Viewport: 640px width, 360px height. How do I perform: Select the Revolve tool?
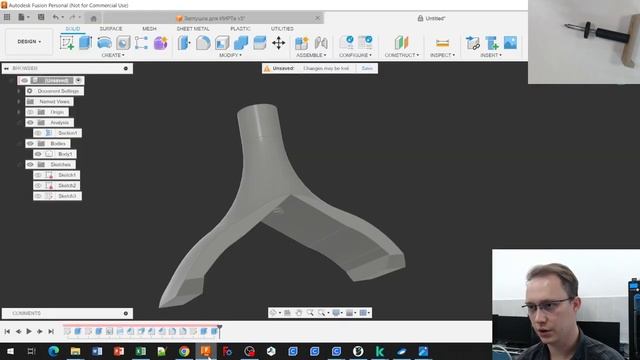104,43
